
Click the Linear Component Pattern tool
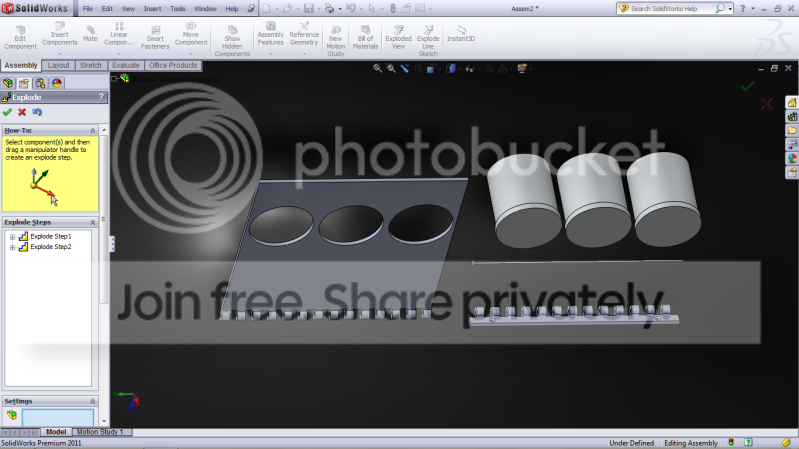[119, 34]
